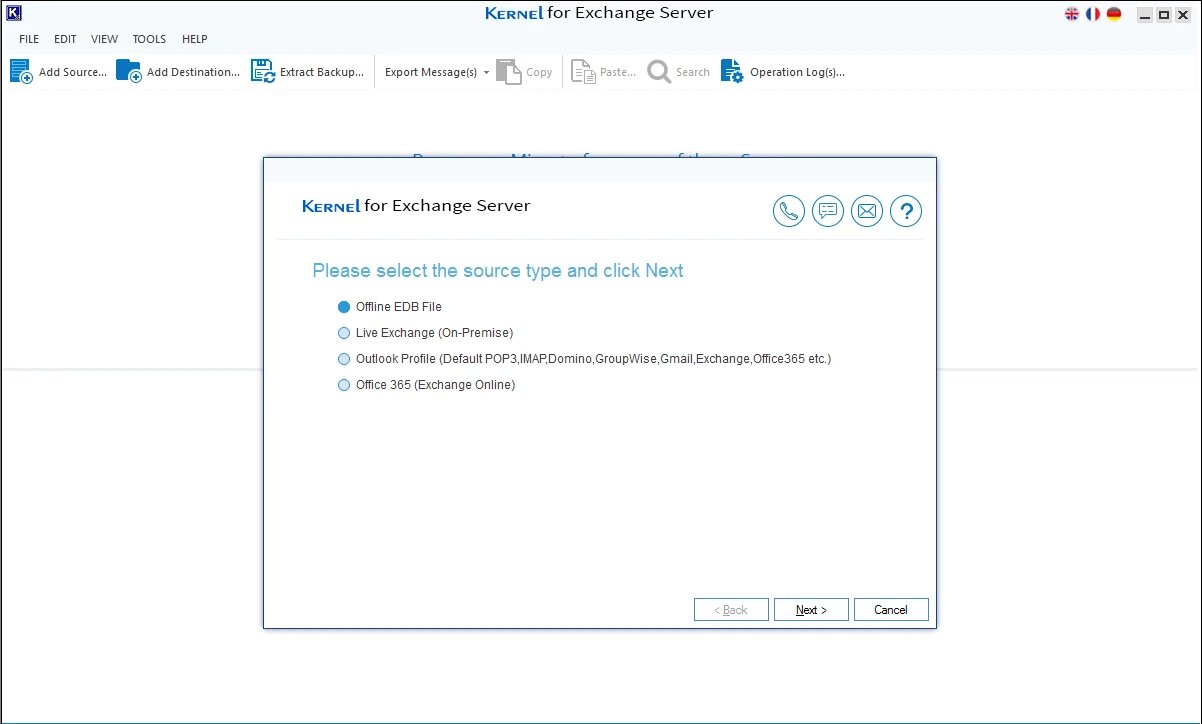Open the TOOLS menu
Image resolution: width=1202 pixels, height=724 pixels.
(x=149, y=39)
